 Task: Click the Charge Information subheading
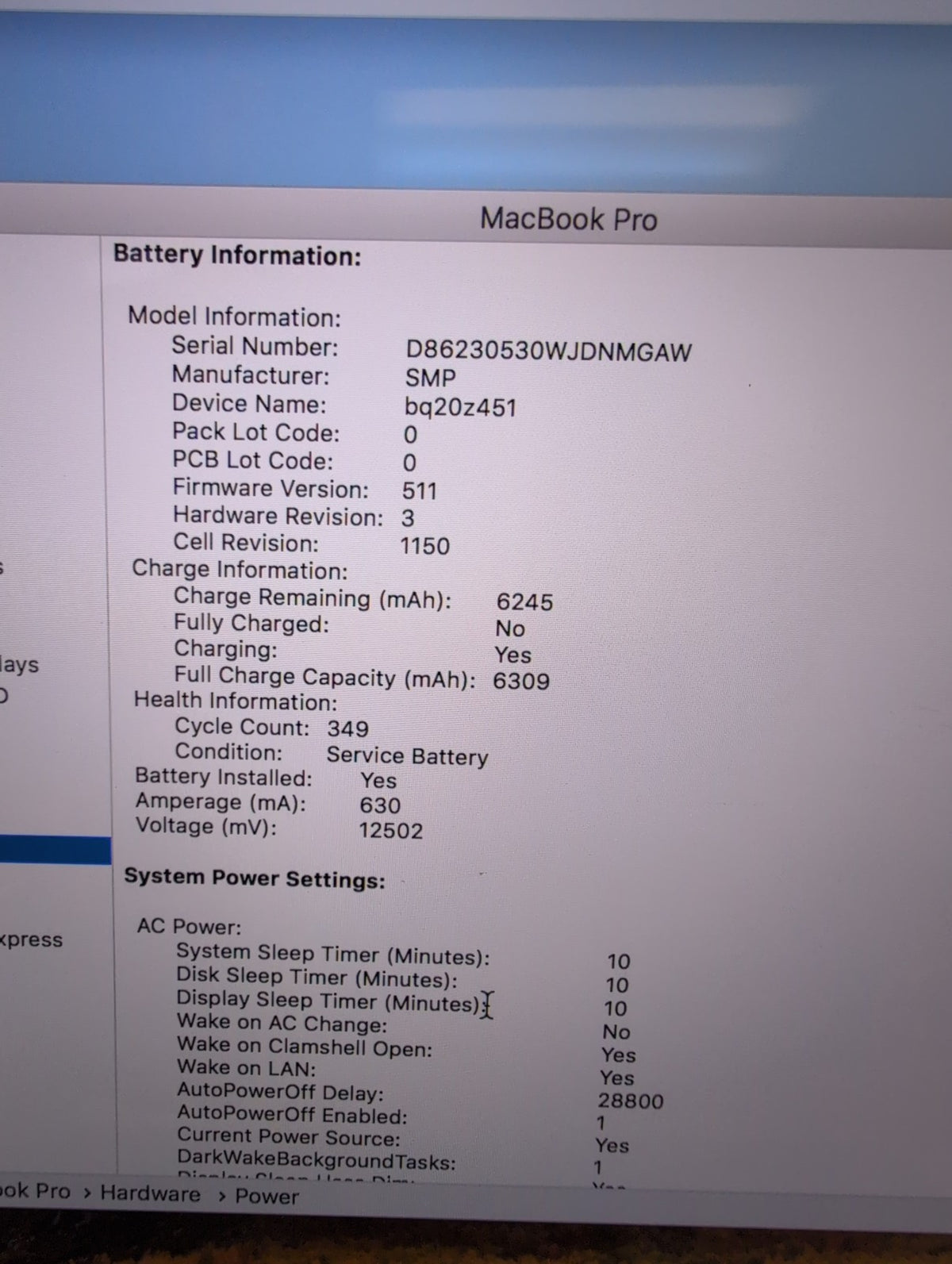point(240,570)
